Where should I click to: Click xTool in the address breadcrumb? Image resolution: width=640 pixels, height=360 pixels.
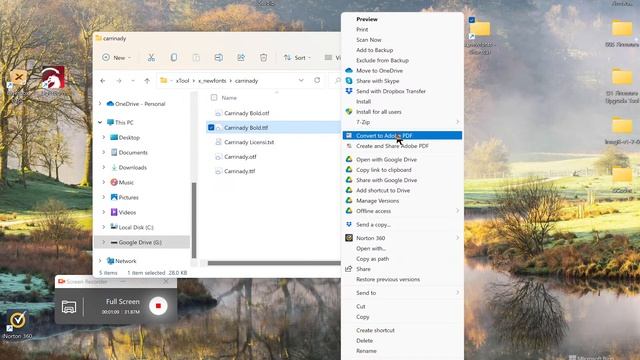point(182,81)
